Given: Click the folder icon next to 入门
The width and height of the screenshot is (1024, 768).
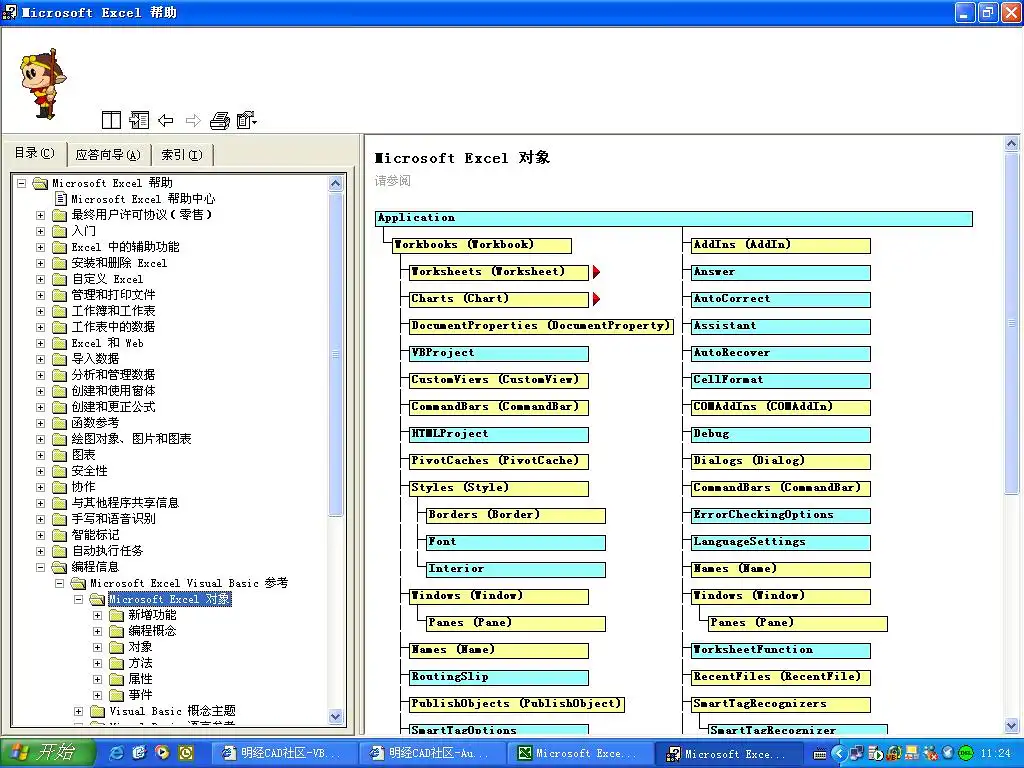Looking at the screenshot, I should 59,231.
